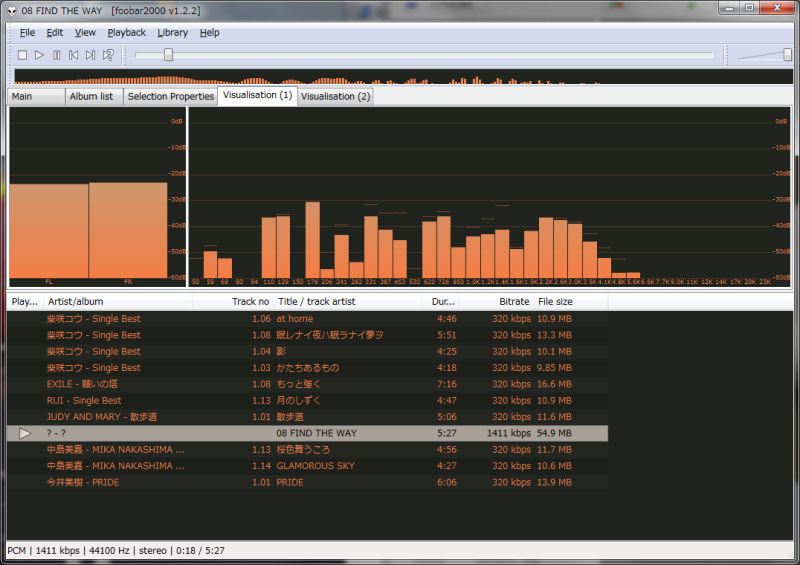Open the Playback menu
This screenshot has width=800, height=565.
[x=127, y=33]
